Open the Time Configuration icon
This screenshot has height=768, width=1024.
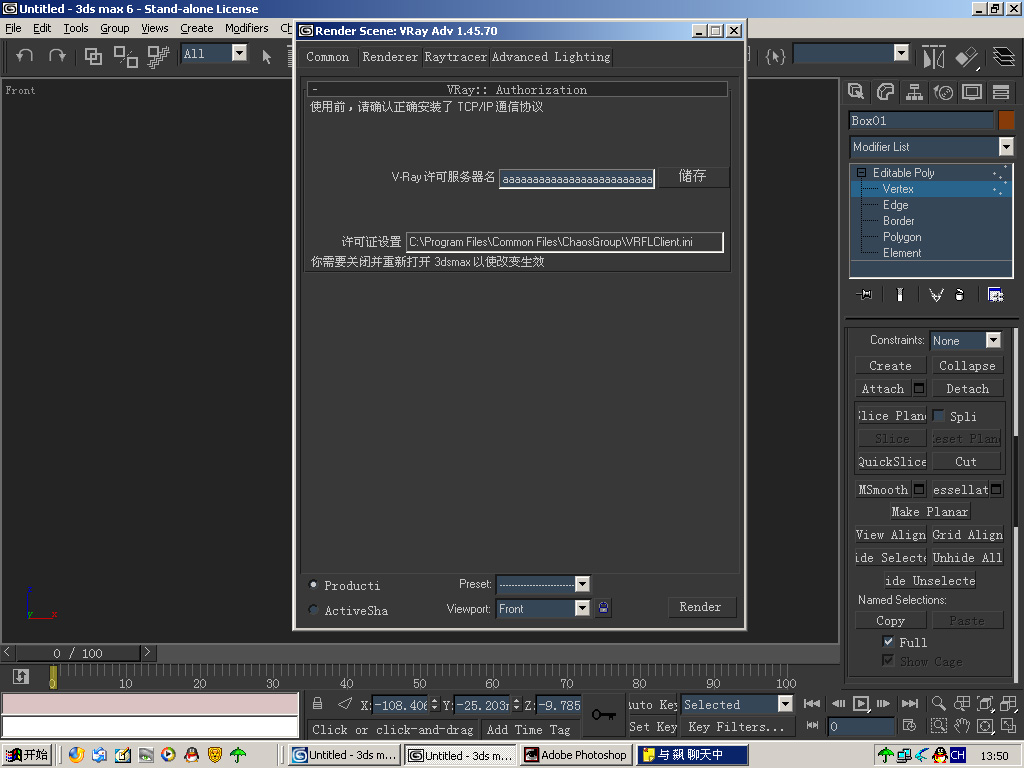(x=909, y=725)
